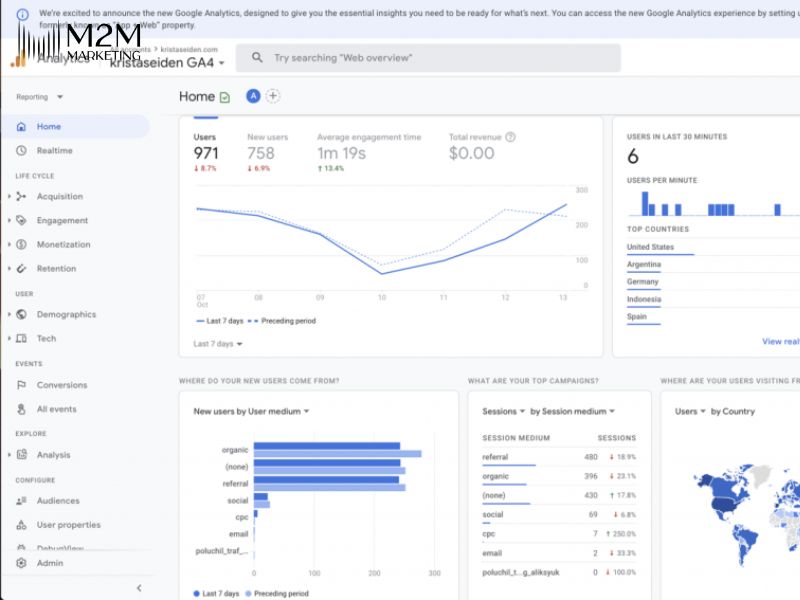Click the organic bar in chart
This screenshot has height=600, width=800.
click(x=327, y=446)
